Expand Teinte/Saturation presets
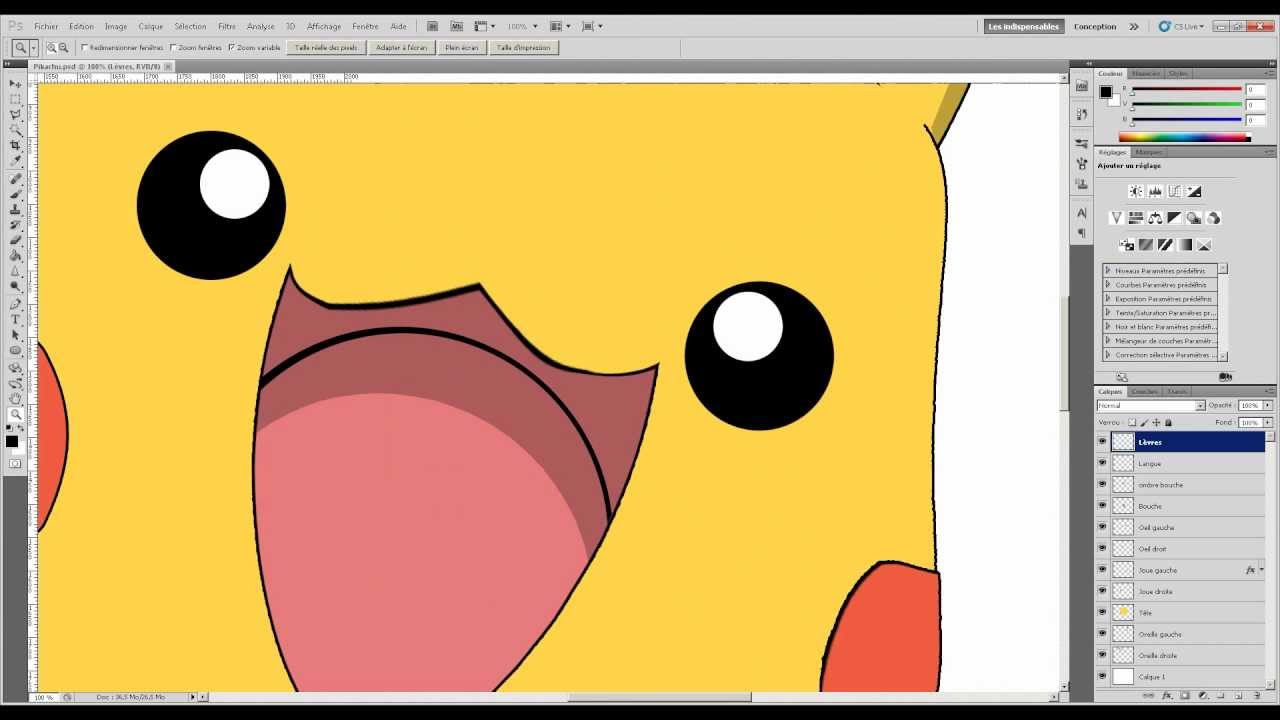 1109,313
